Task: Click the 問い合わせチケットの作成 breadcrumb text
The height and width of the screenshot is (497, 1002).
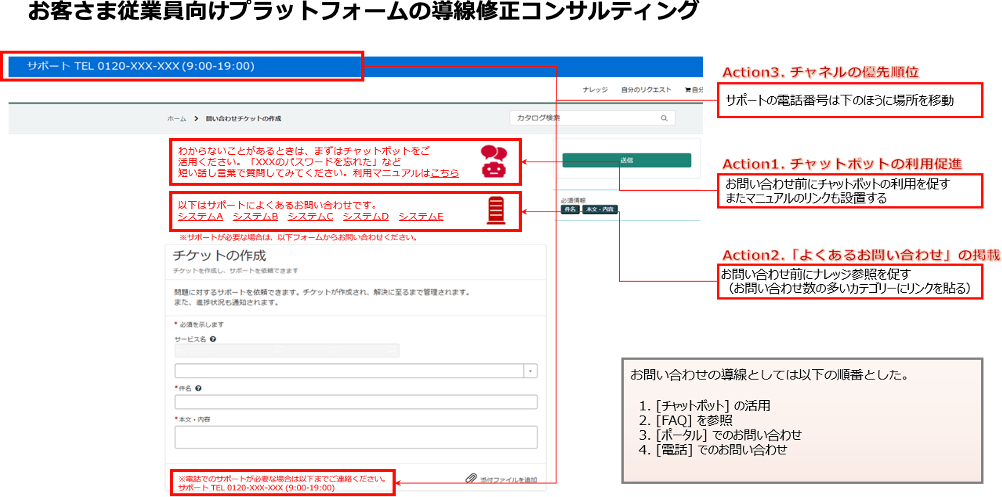Action: pos(243,119)
